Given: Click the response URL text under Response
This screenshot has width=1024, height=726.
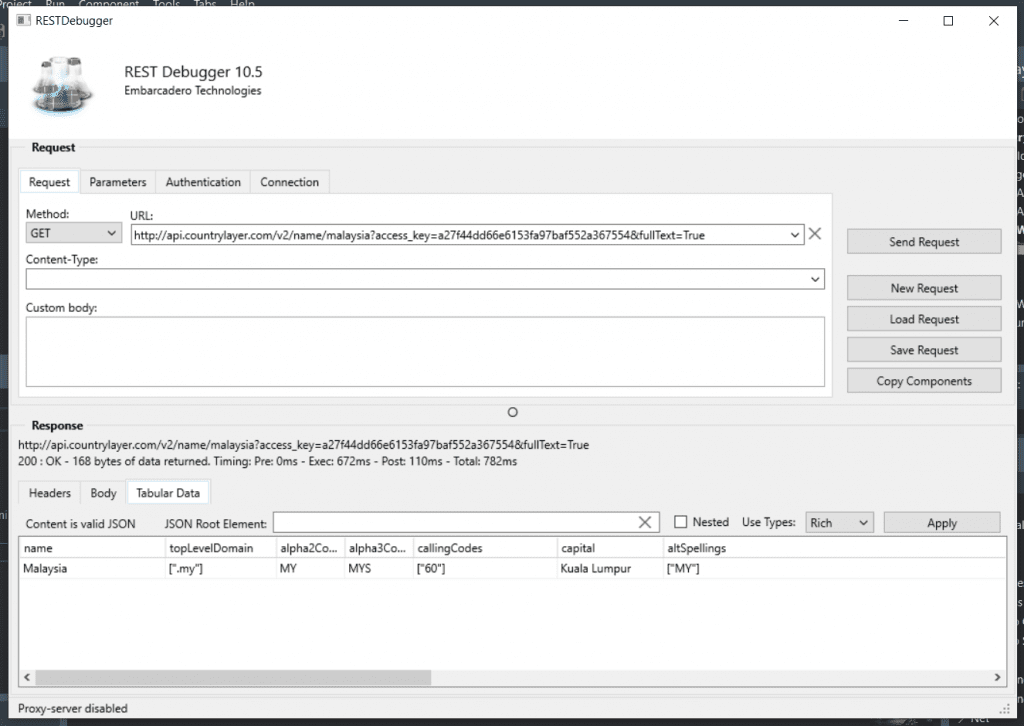Looking at the screenshot, I should click(x=303, y=445).
